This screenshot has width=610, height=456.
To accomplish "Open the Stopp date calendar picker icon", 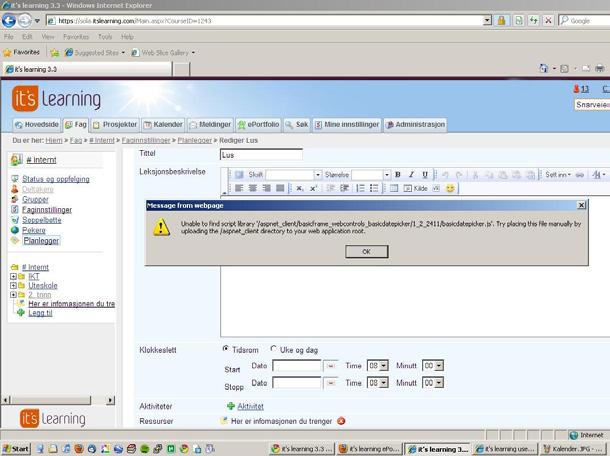I will pos(331,383).
